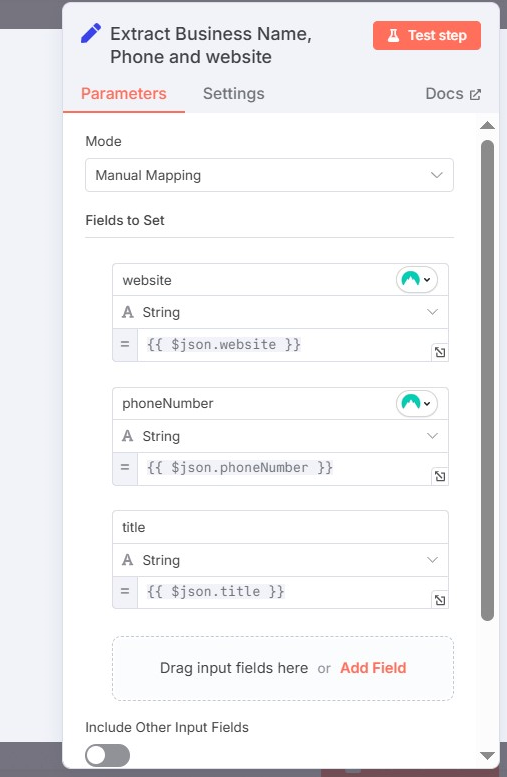
Task: Expand the website expression editor icon
Action: [440, 352]
